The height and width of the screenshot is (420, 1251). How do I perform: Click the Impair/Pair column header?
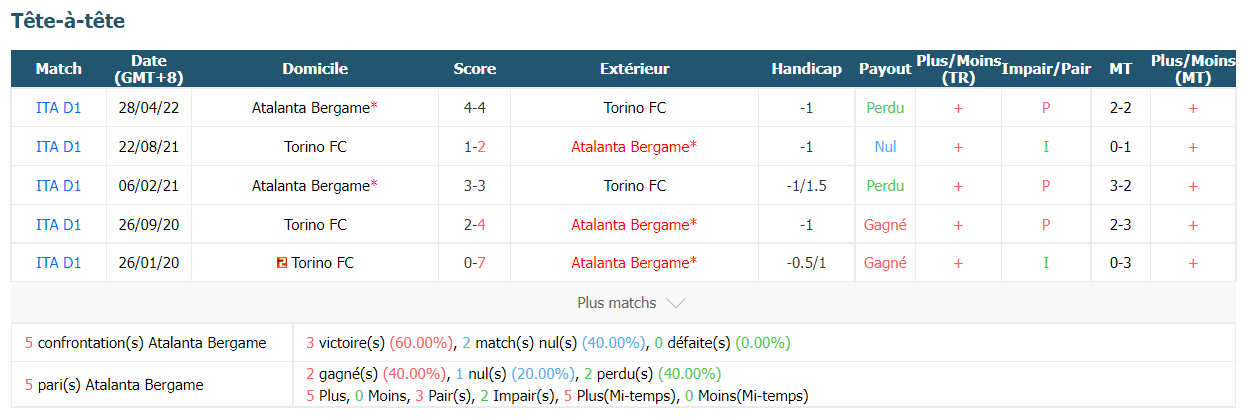1046,69
